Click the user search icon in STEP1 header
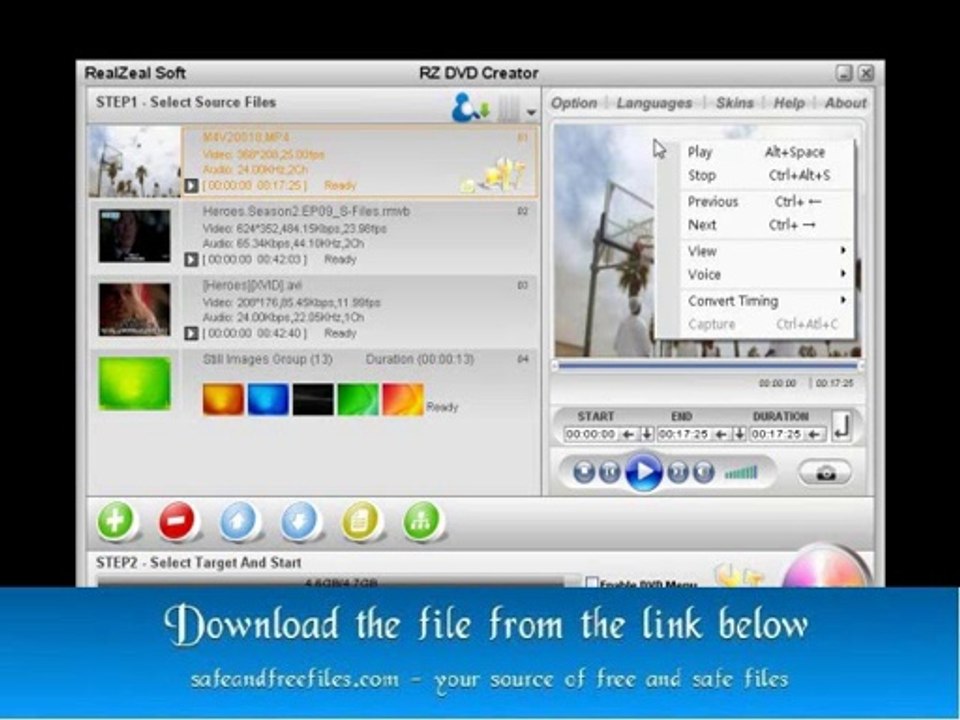960x720 pixels. point(470,107)
